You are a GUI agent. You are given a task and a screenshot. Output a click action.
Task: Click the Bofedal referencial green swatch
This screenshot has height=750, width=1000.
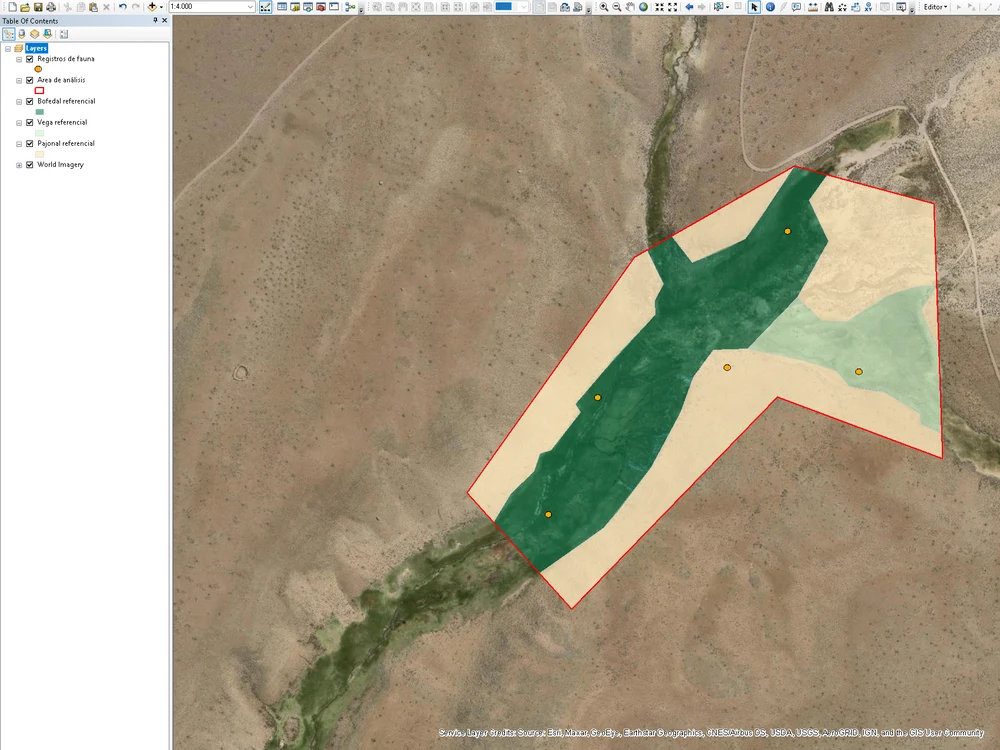pos(40,112)
